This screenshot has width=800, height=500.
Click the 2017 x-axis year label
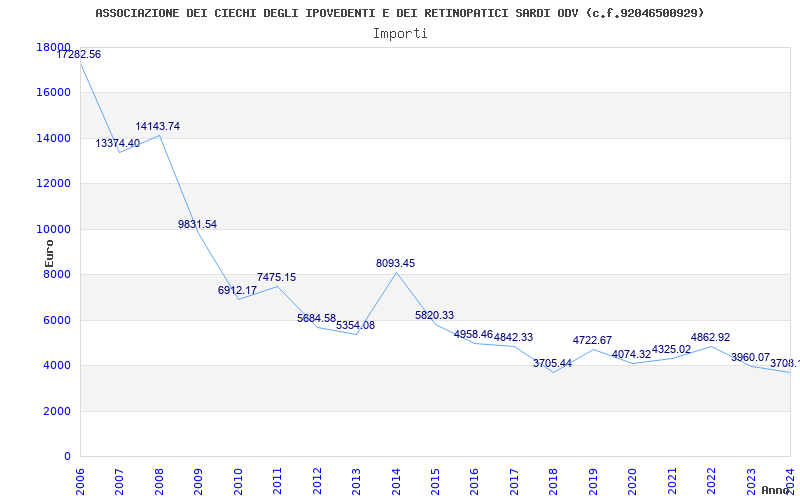[x=514, y=481]
